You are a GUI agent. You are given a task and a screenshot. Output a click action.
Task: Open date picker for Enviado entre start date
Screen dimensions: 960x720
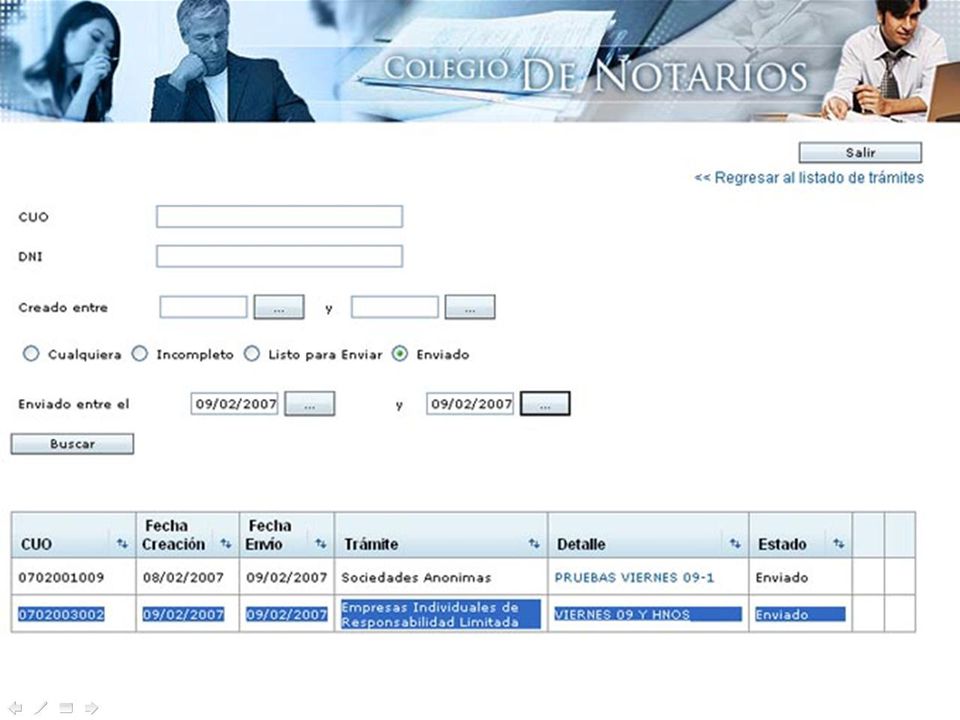(310, 404)
